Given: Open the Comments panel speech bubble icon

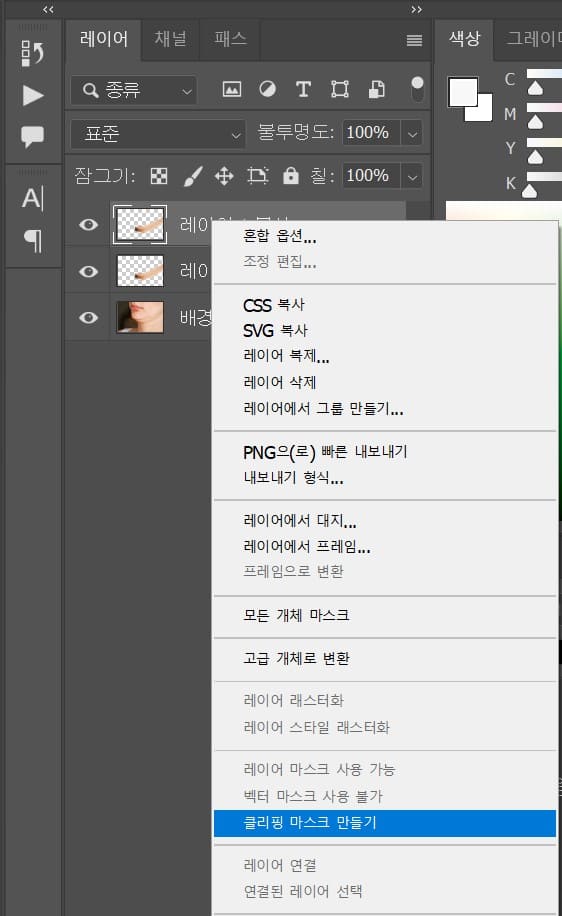Looking at the screenshot, I should tap(32, 137).
